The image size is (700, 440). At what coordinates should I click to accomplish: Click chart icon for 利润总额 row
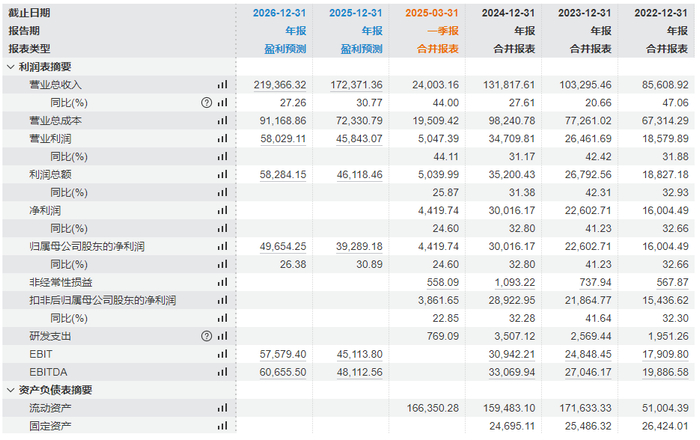pos(222,174)
